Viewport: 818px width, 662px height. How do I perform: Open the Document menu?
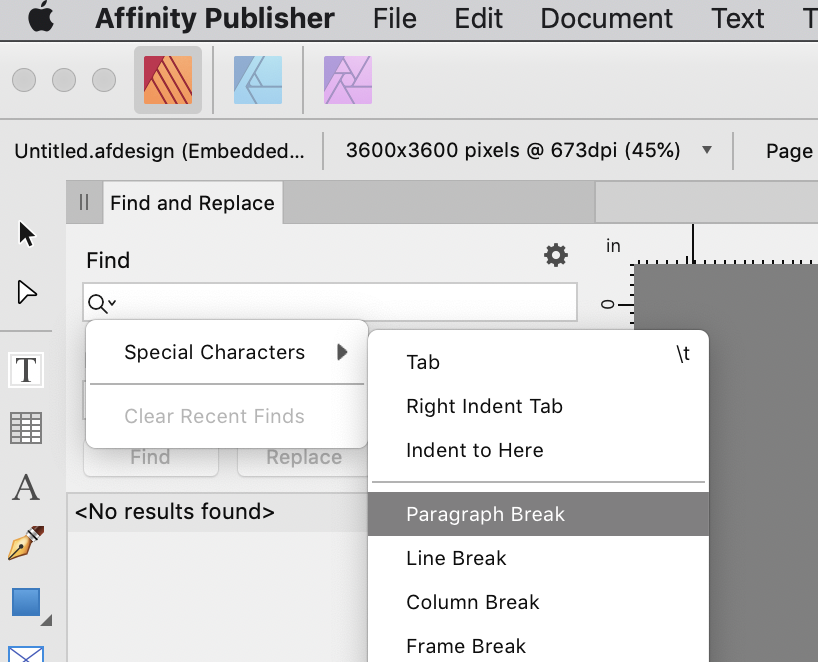[605, 18]
